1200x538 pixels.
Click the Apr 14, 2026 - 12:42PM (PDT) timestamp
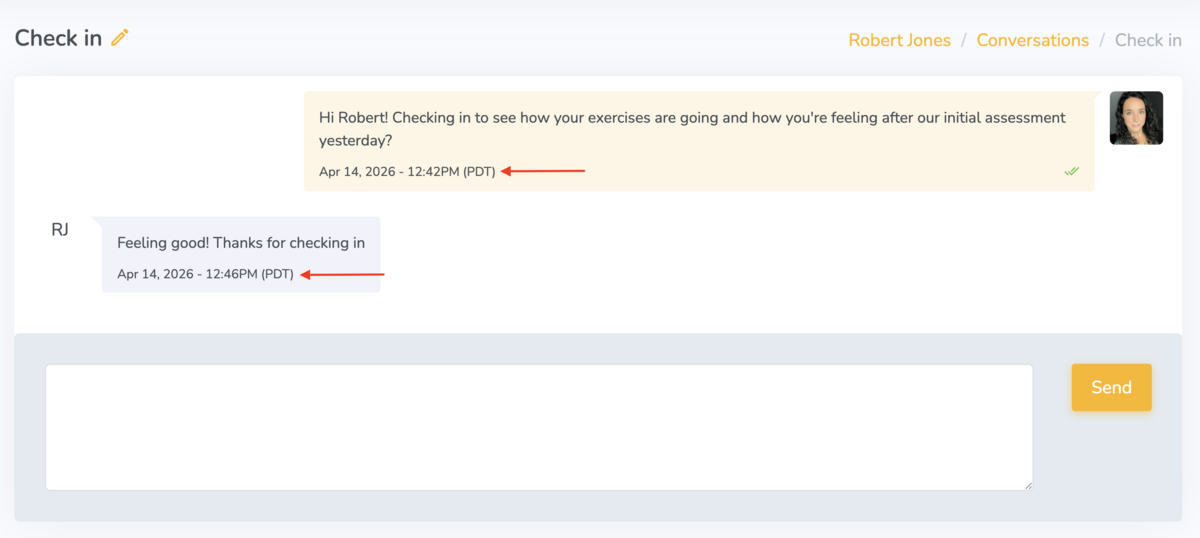pos(407,171)
